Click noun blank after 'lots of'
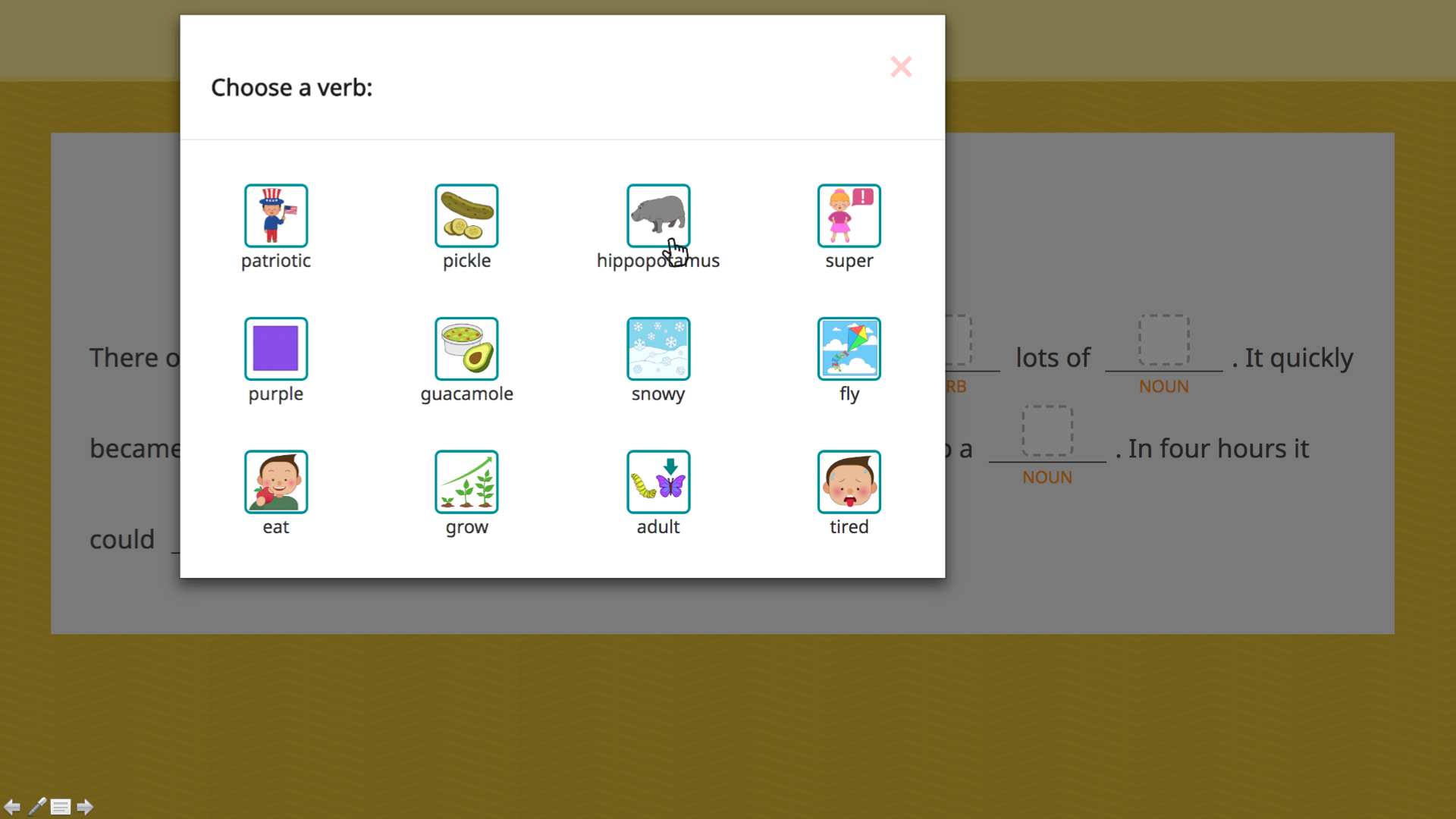 pos(1163,341)
